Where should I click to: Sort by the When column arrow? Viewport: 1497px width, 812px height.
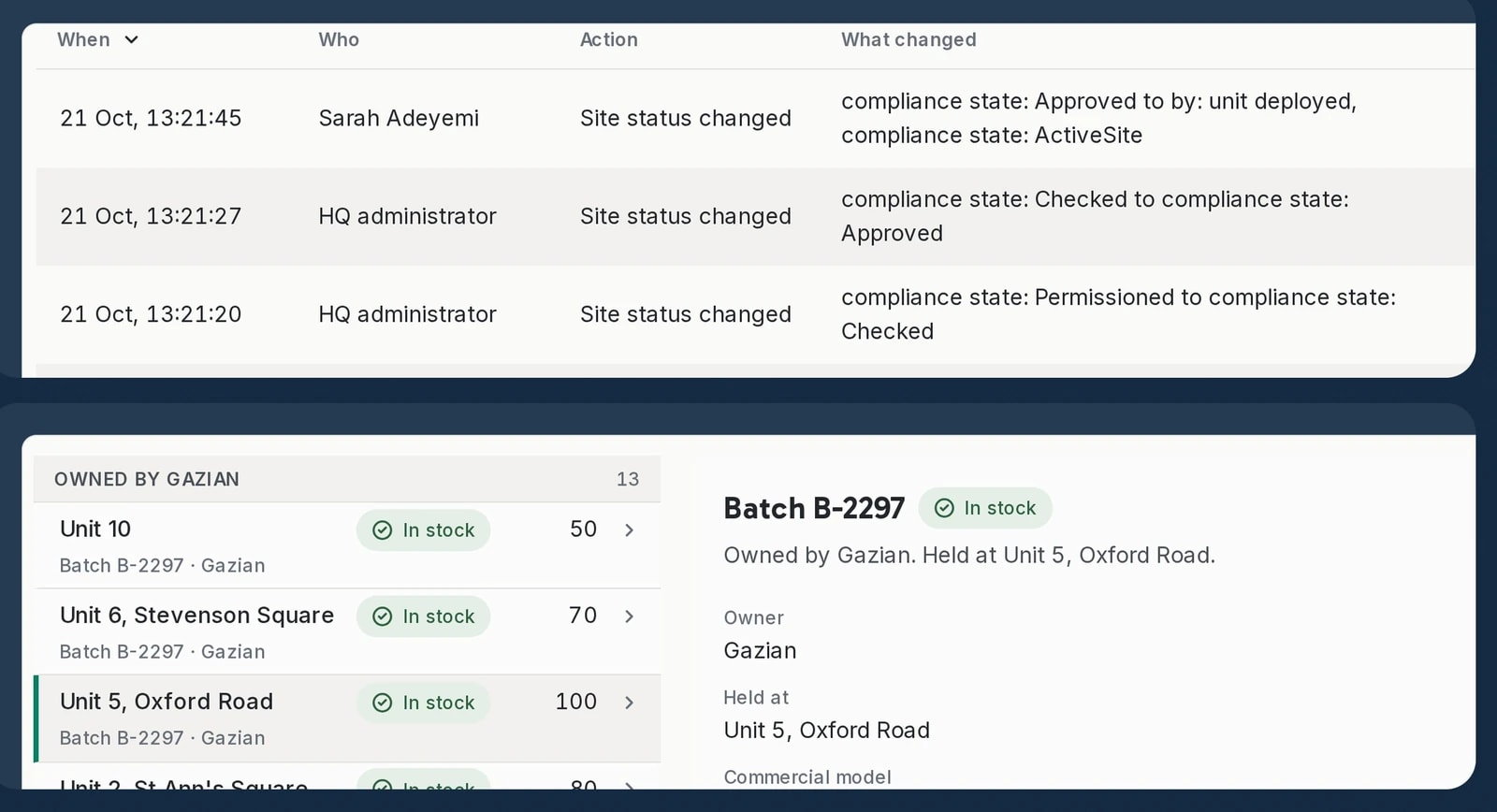click(x=131, y=39)
